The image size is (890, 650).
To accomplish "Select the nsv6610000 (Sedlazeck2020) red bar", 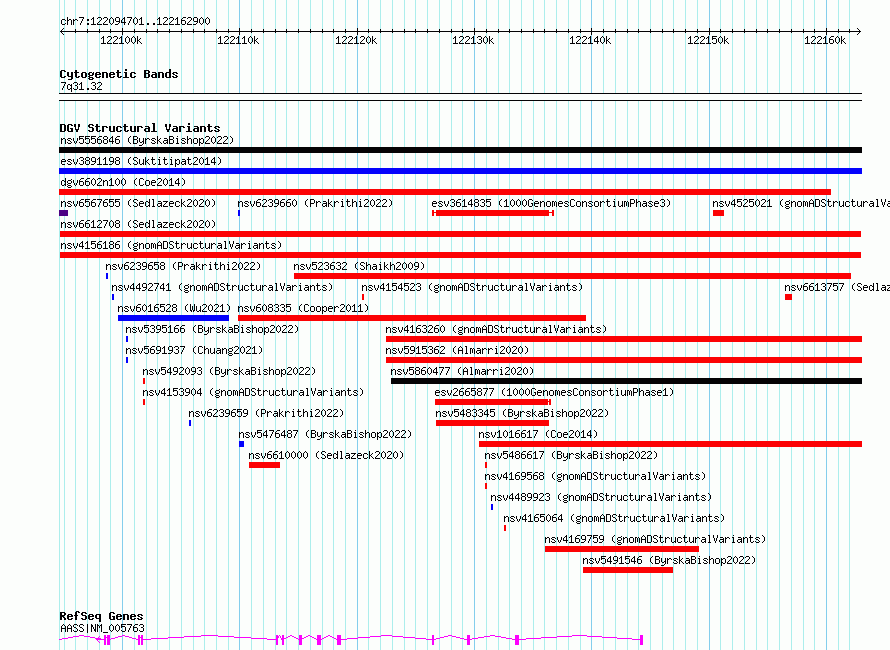I will click(265, 465).
